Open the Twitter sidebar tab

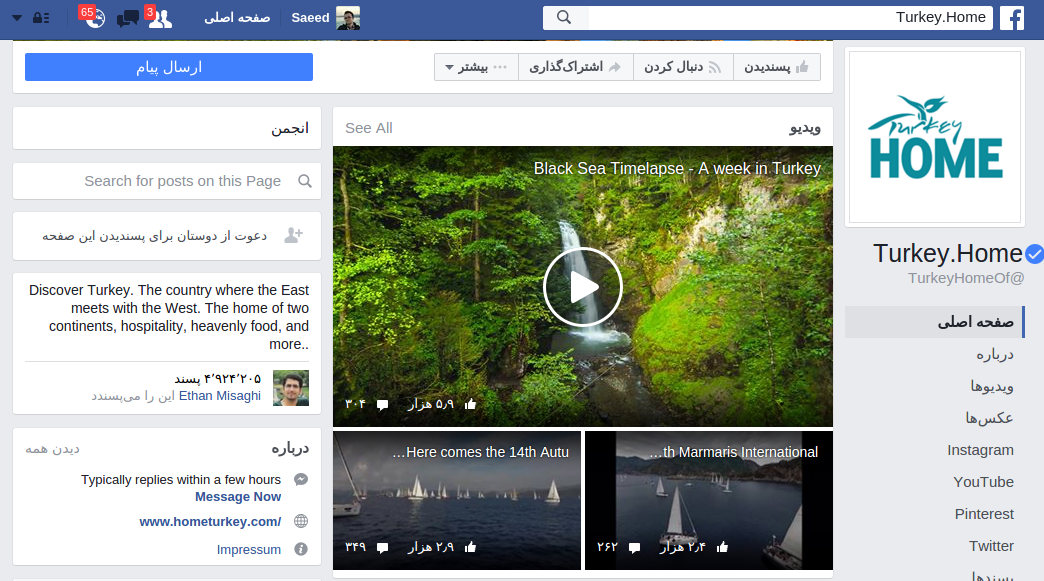pos(991,546)
